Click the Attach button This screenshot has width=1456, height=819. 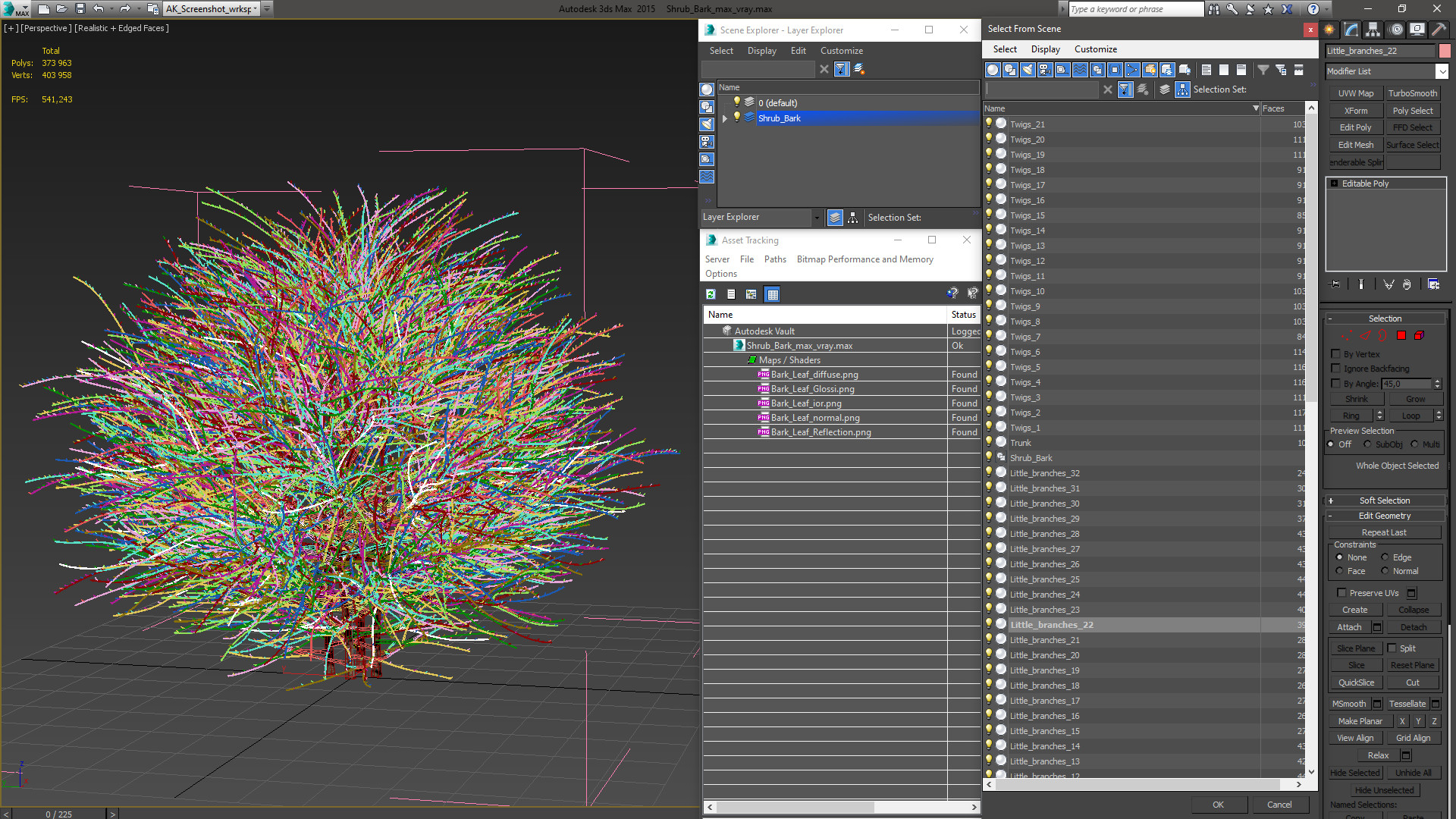1349,627
